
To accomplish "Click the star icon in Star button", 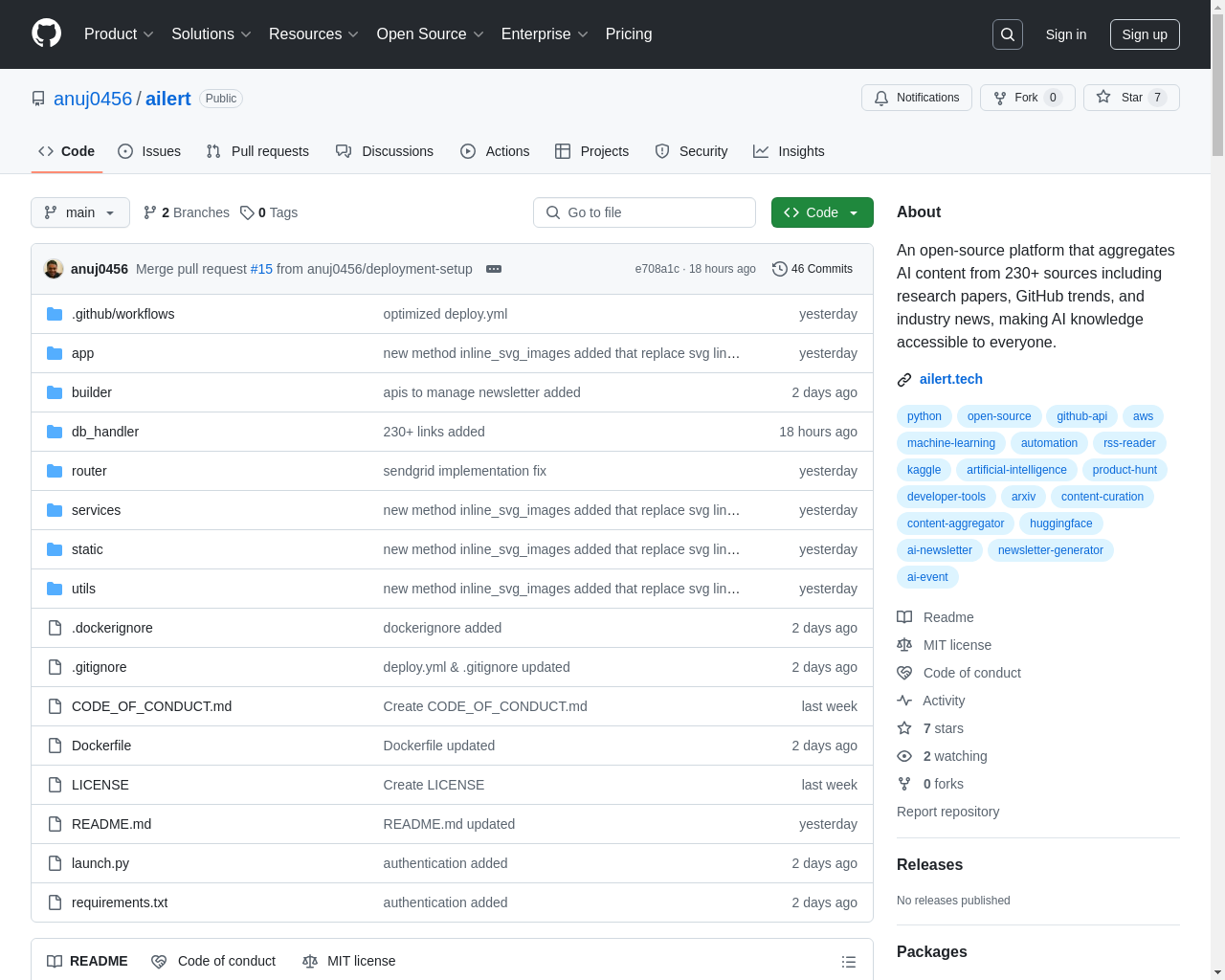I will (1103, 97).
